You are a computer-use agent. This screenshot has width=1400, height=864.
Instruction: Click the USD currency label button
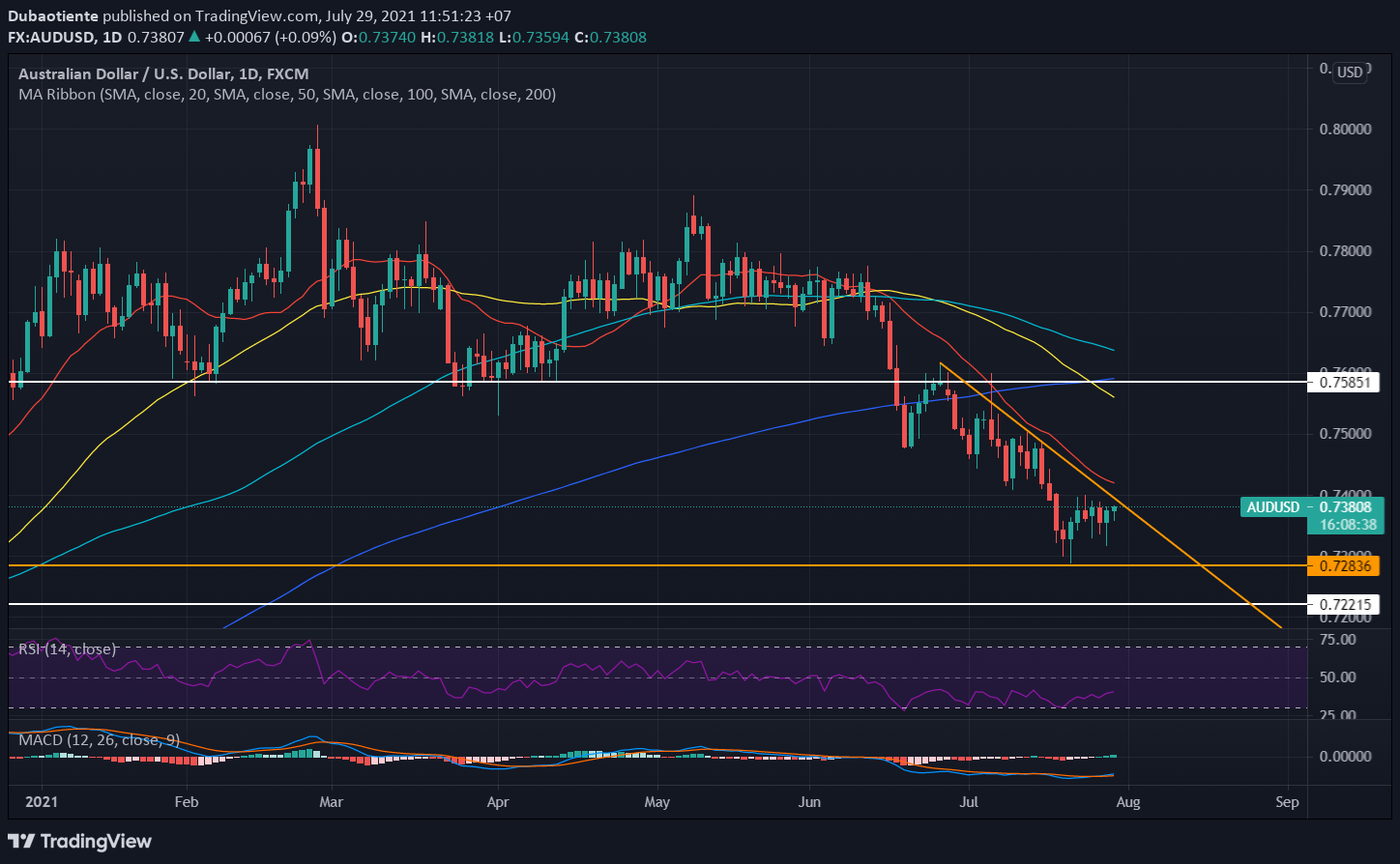1350,72
